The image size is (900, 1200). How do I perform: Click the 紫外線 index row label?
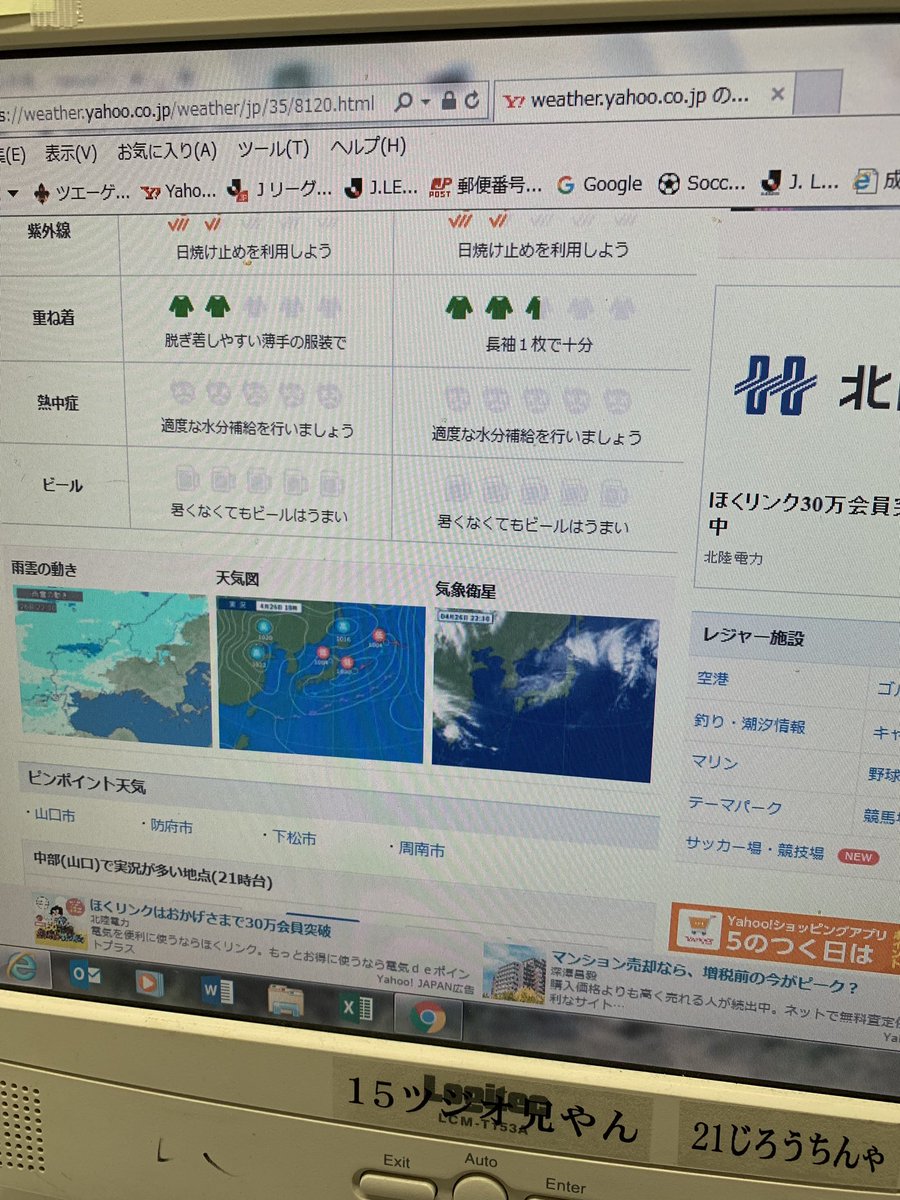(50, 231)
